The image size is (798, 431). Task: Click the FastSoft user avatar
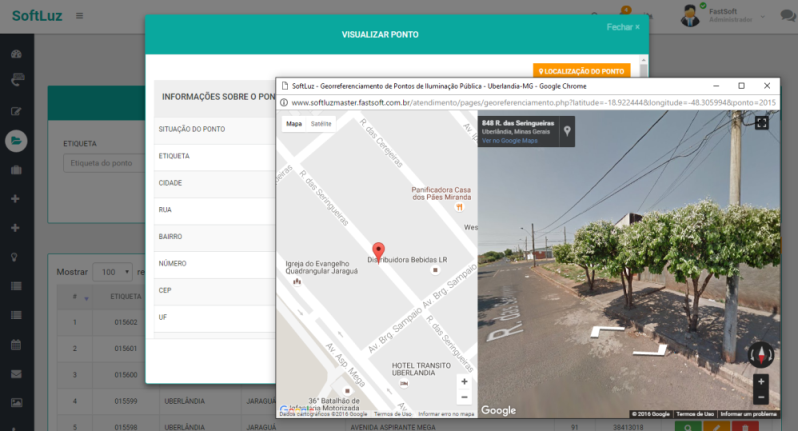[x=690, y=15]
